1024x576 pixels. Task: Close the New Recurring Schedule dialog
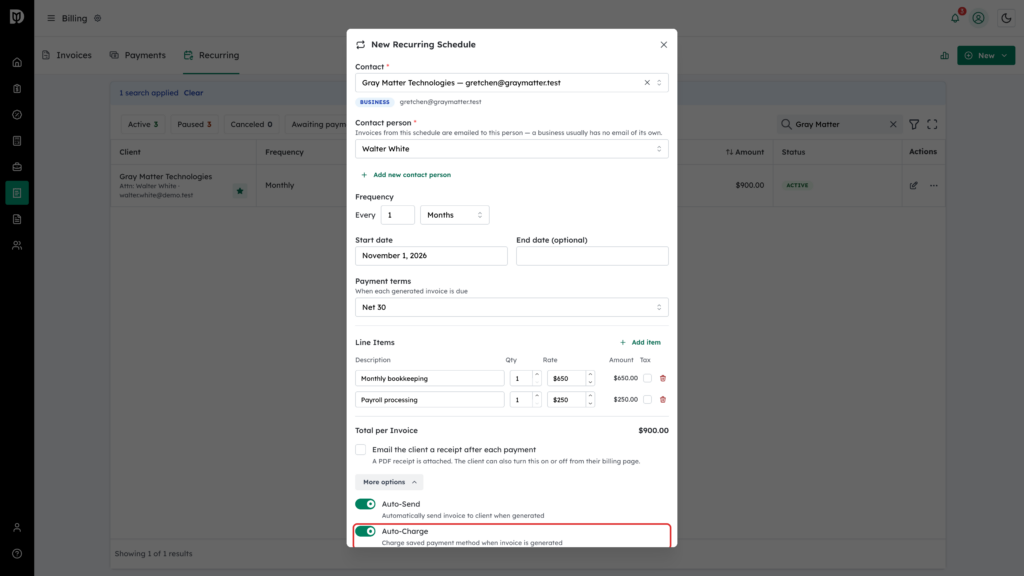coord(664,44)
